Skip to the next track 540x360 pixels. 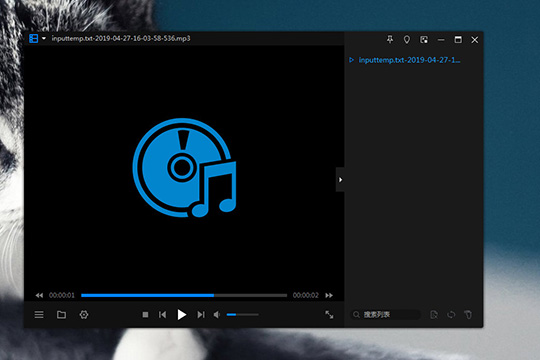coord(201,315)
